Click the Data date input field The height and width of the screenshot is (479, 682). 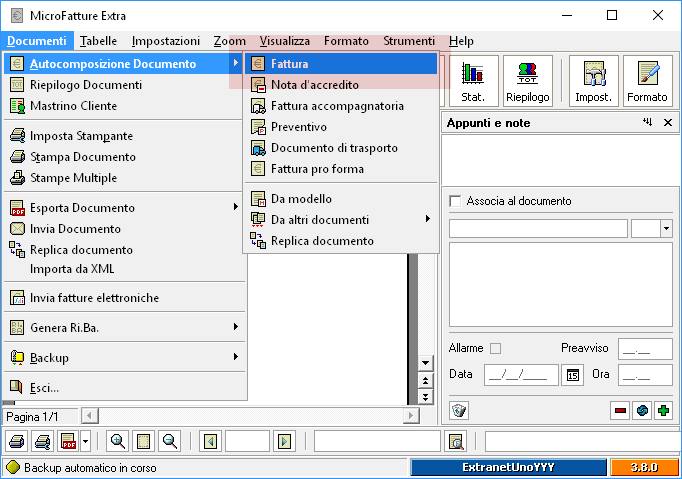tap(521, 375)
